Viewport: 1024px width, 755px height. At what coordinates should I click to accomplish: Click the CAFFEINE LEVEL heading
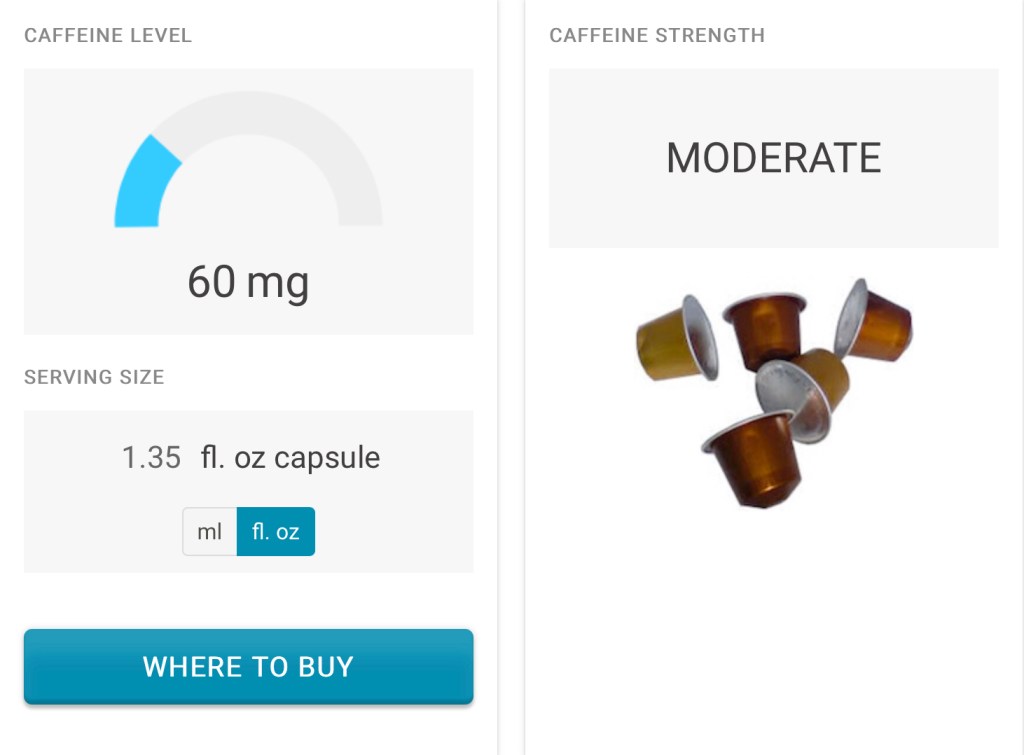(108, 36)
